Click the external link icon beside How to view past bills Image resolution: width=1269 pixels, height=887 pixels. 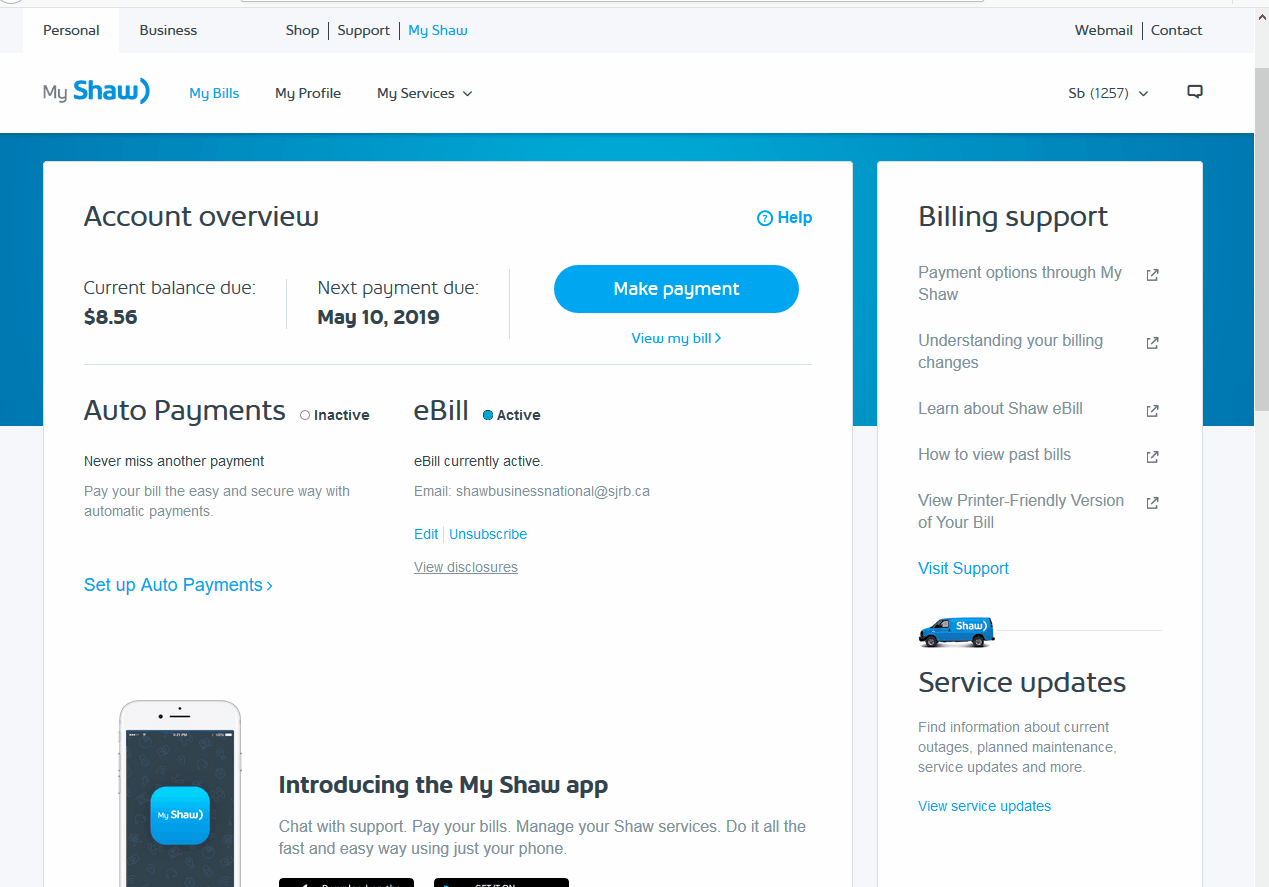click(x=1152, y=456)
